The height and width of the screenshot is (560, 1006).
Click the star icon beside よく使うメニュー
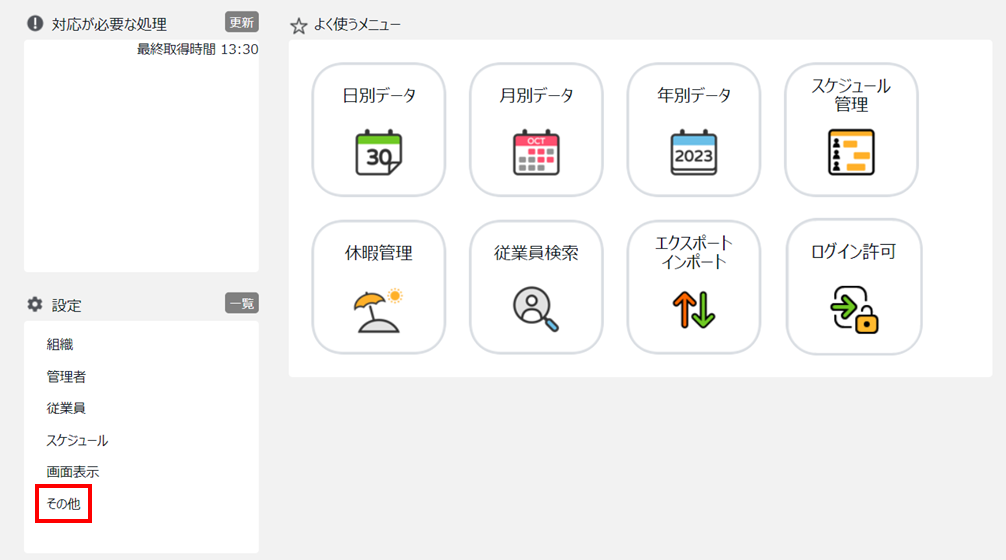coord(298,26)
